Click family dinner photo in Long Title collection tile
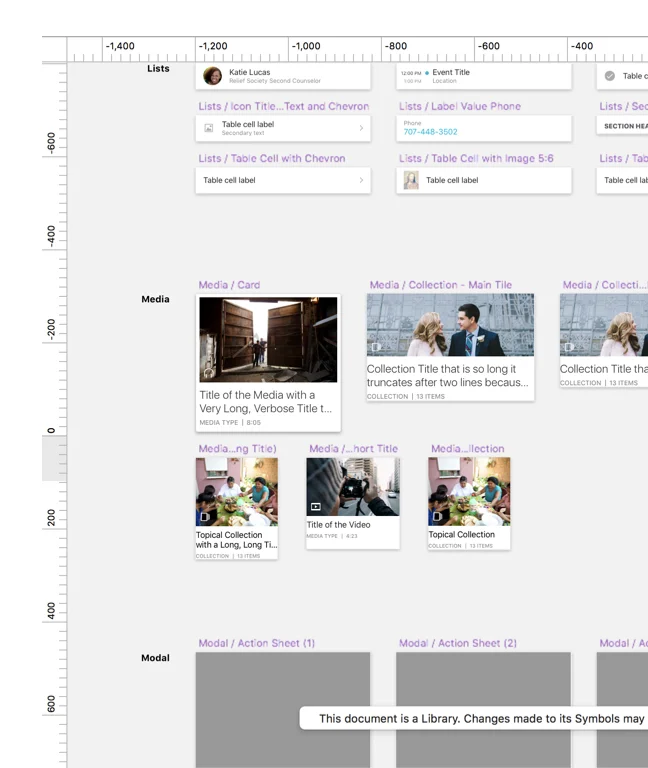 pyautogui.click(x=237, y=492)
